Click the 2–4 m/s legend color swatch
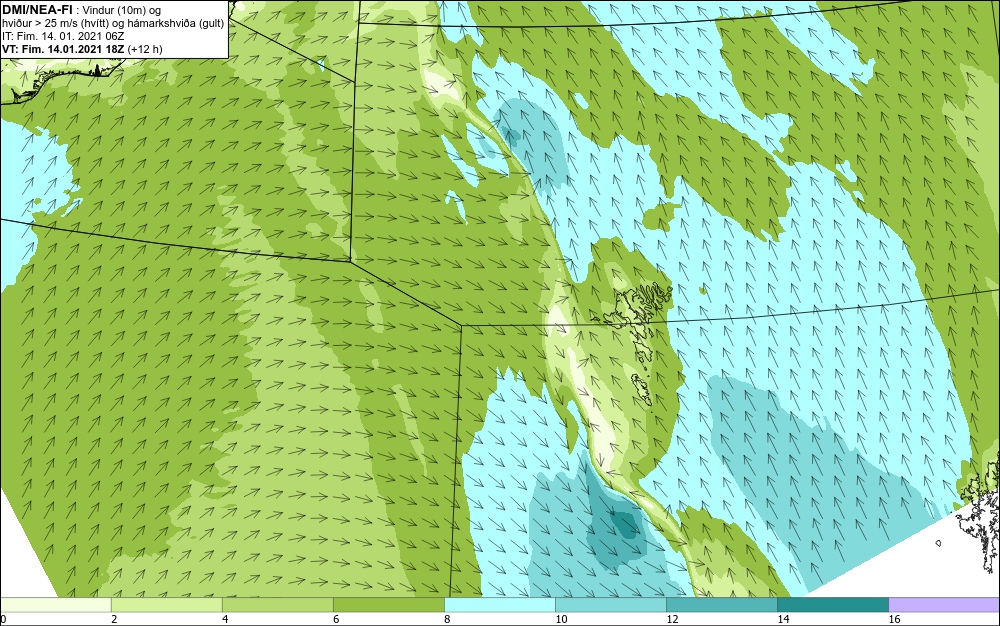 pyautogui.click(x=166, y=605)
